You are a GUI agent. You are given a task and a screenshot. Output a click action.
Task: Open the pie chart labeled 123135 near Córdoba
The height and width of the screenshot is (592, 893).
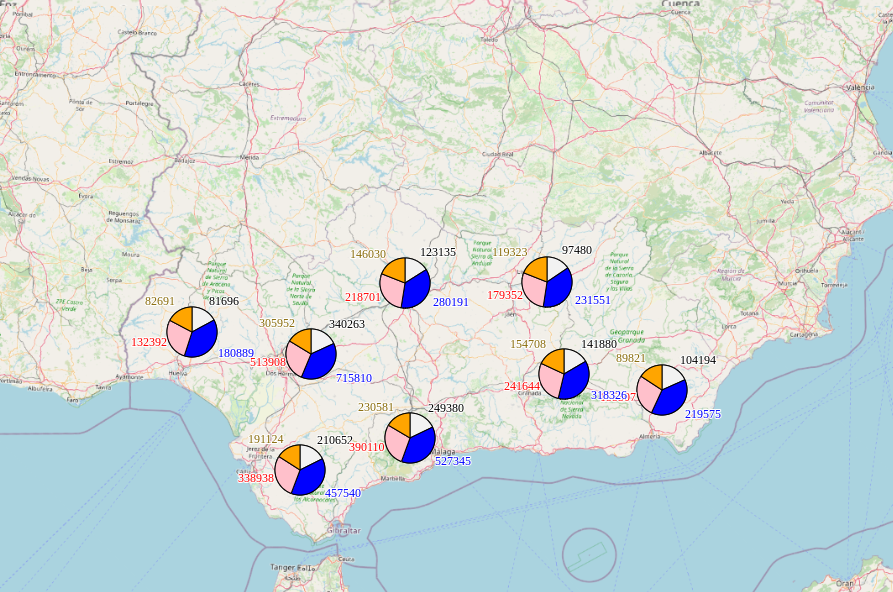pos(405,283)
